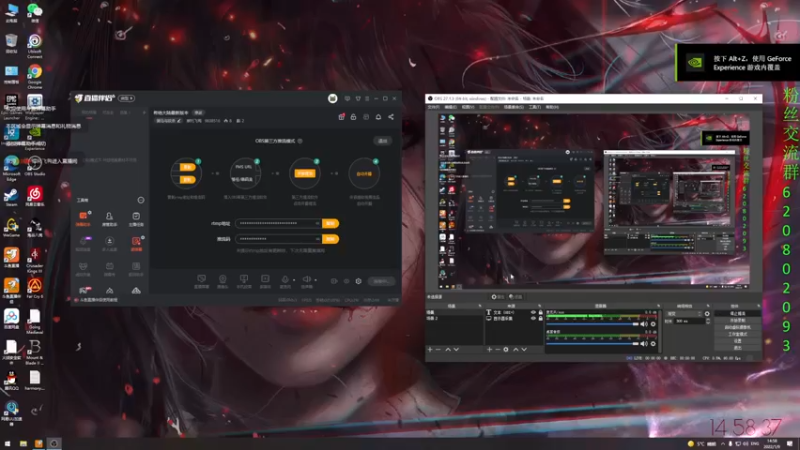
Task: Toggle visibility of the display capture source
Action: (533, 318)
